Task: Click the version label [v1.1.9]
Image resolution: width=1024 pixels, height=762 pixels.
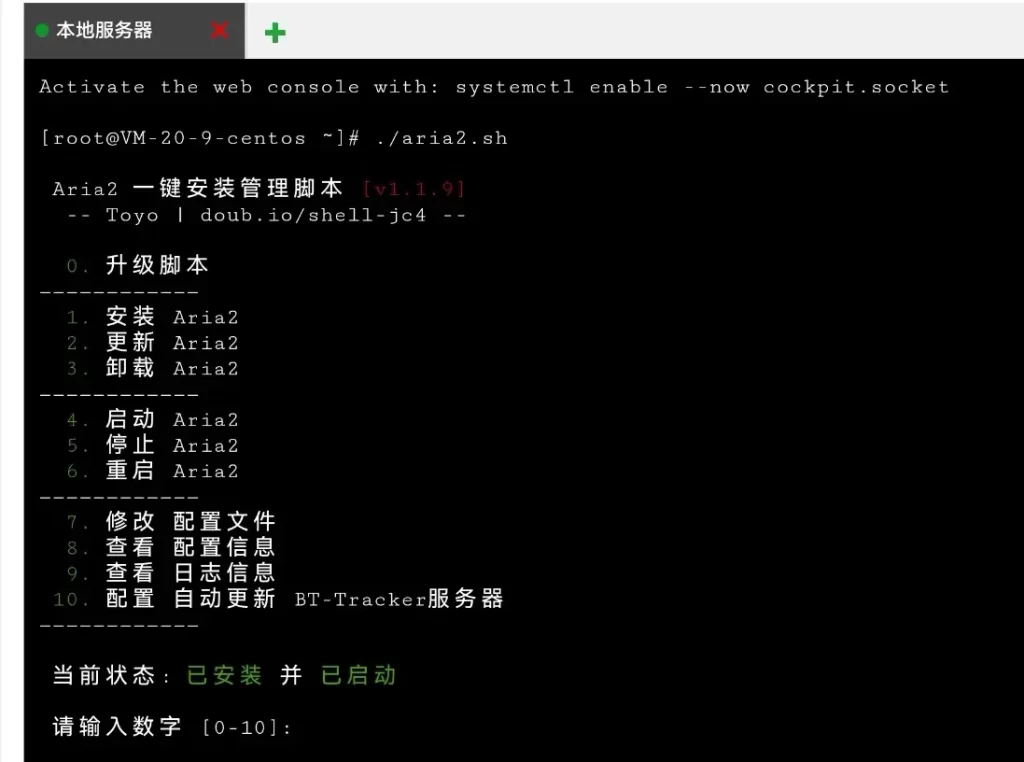Action: tap(413, 188)
